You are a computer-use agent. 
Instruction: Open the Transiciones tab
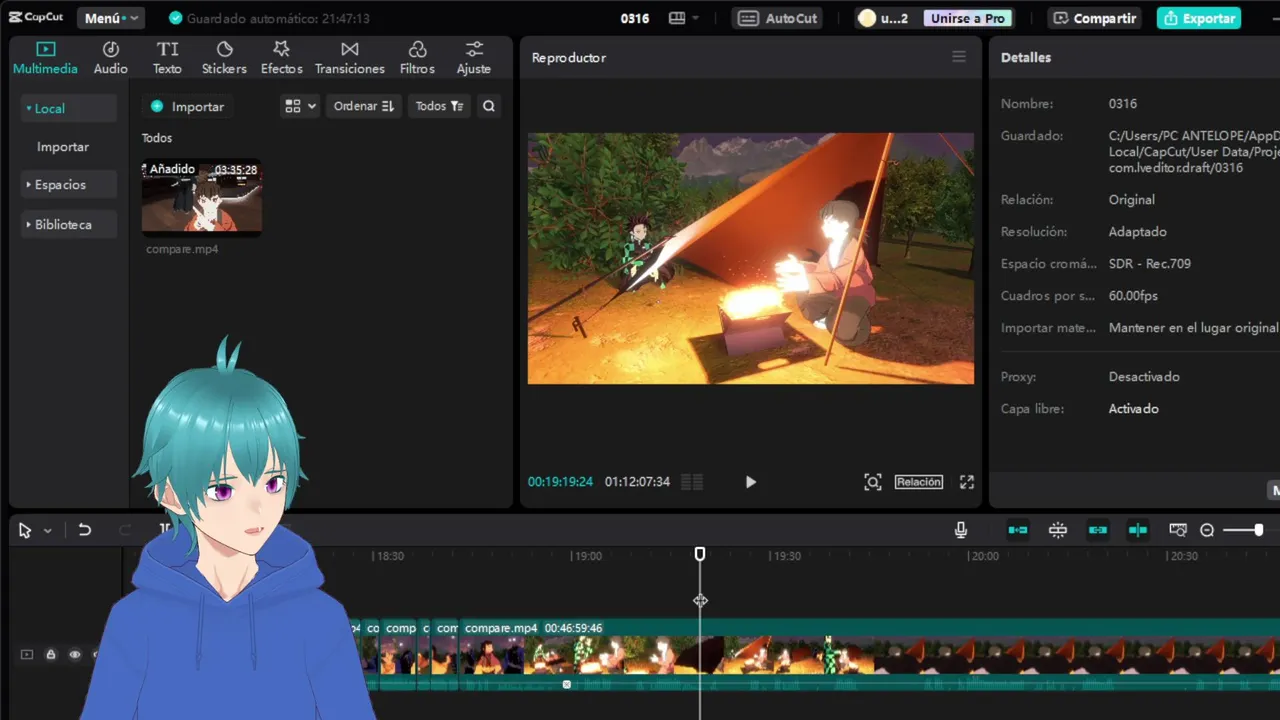349,58
